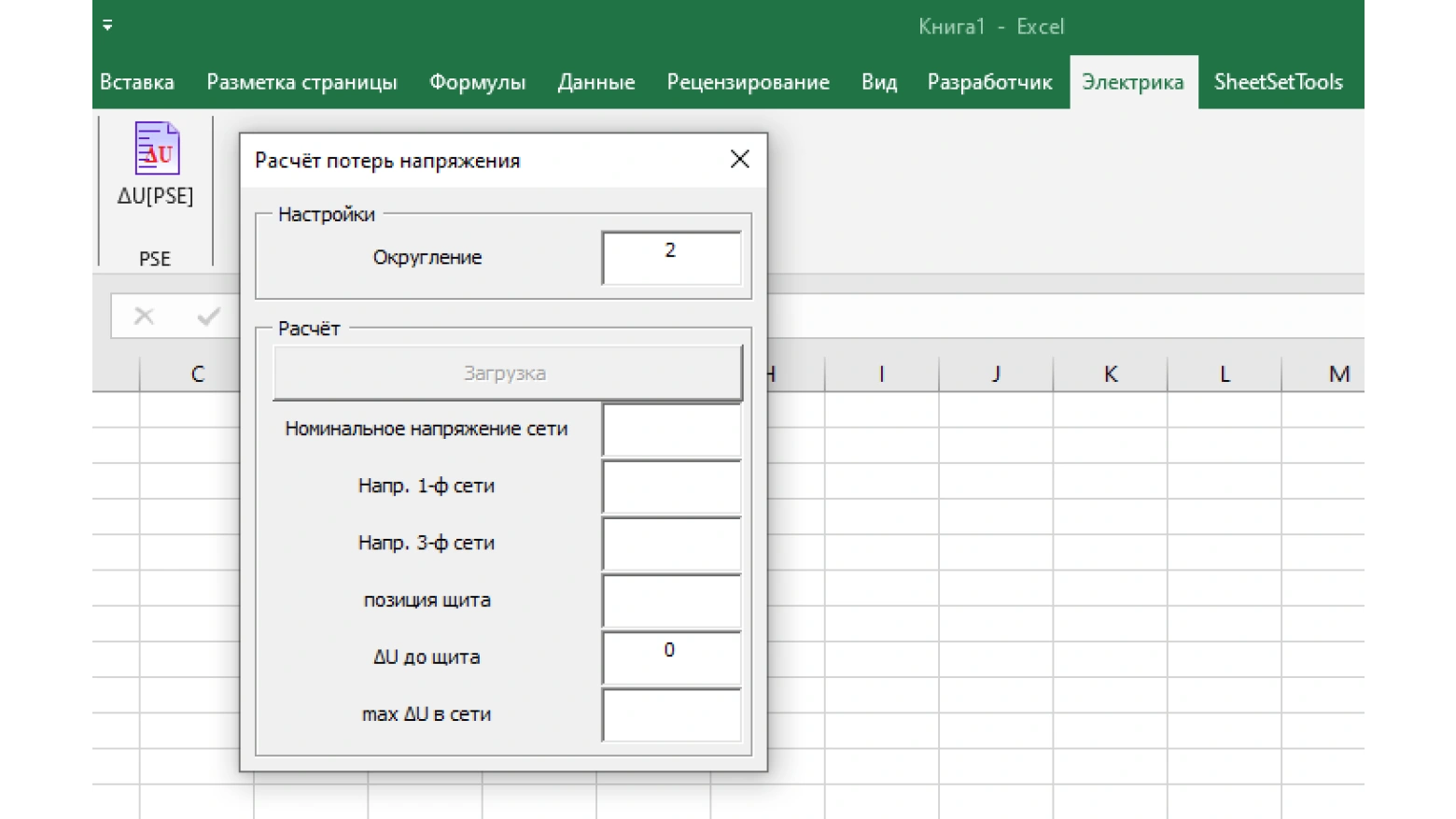1456x819 pixels.
Task: Confirm formula entry with the checkmark icon
Action: coord(208,317)
